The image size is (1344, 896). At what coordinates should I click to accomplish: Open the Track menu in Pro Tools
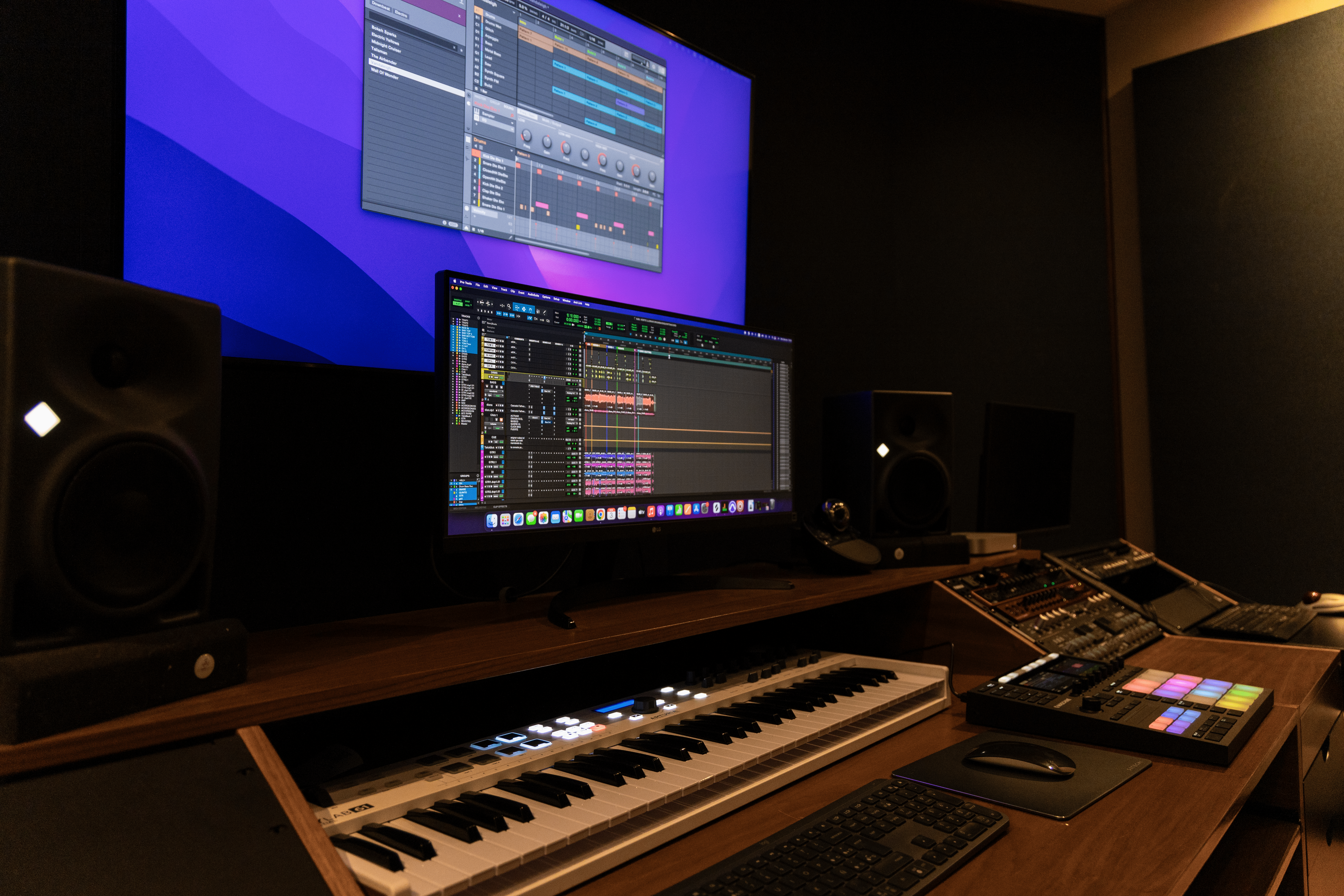(504, 290)
